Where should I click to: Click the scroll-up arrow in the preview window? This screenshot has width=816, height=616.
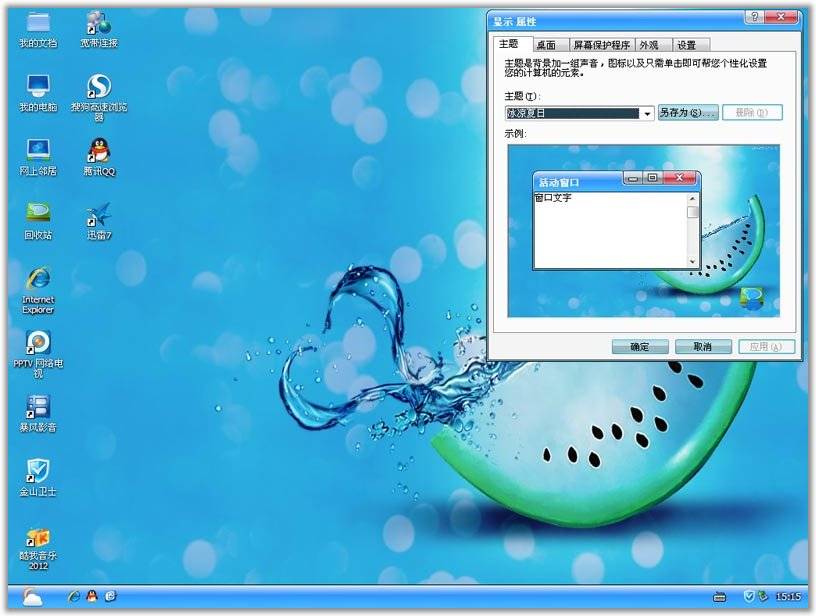point(693,199)
